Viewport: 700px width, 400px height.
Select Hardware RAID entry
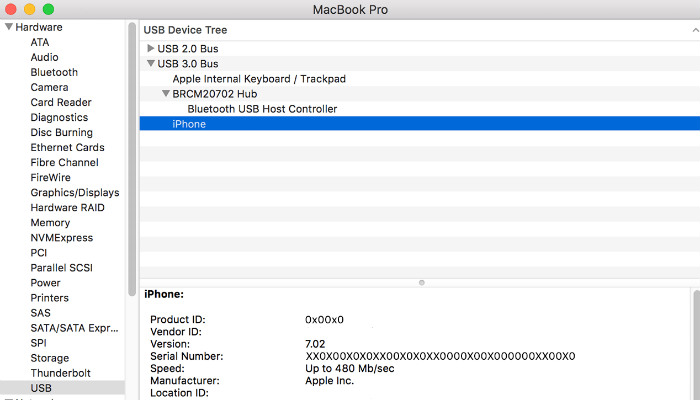[x=67, y=208]
